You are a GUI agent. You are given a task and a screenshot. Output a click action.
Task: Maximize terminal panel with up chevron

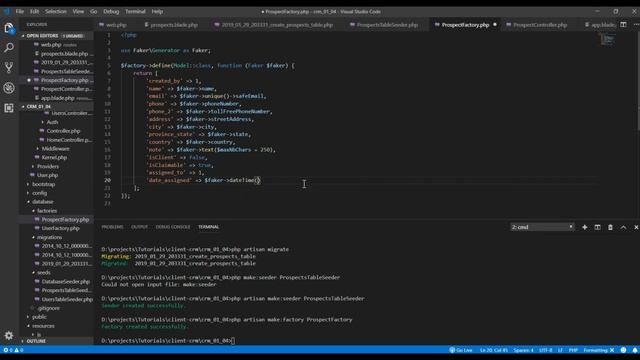pos(623,227)
